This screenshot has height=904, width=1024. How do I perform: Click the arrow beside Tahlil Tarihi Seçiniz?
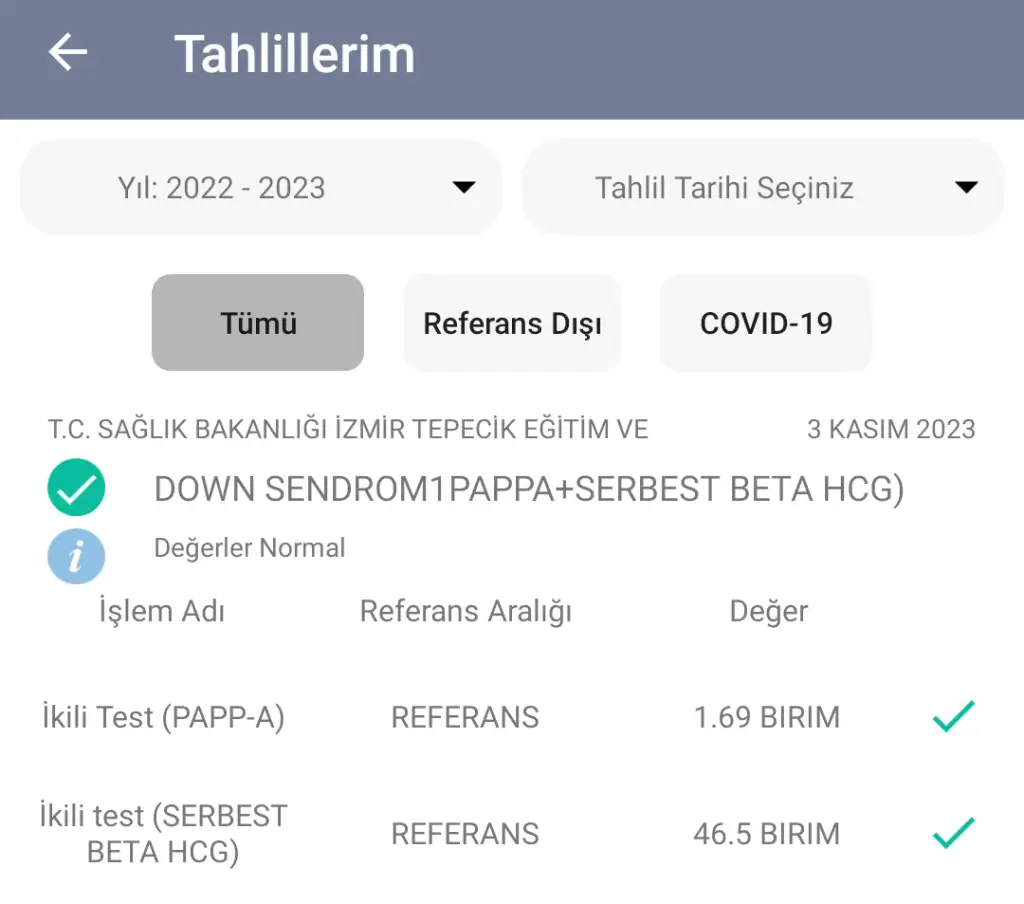click(x=965, y=188)
